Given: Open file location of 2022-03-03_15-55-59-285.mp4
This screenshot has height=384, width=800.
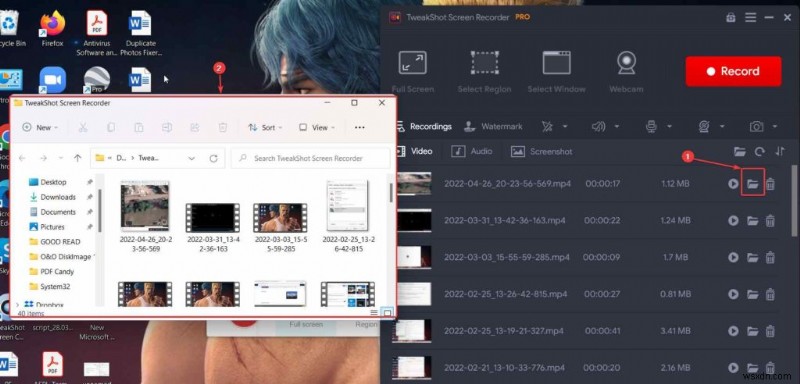Looking at the screenshot, I should click(x=753, y=258).
